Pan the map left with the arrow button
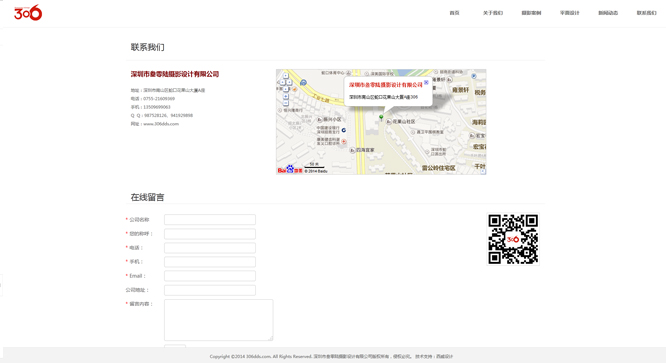This screenshot has width=666, height=363. [282, 82]
